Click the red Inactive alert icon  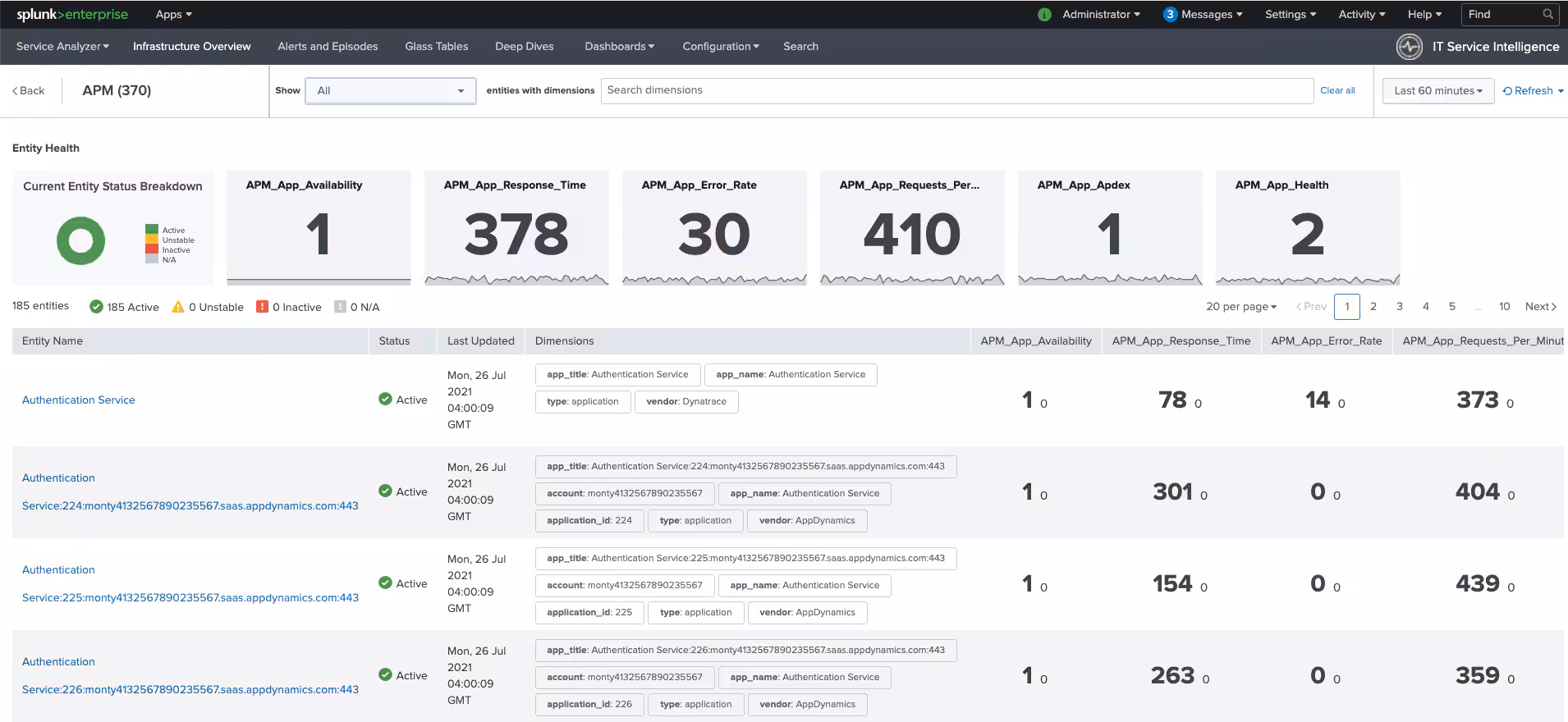(x=262, y=307)
